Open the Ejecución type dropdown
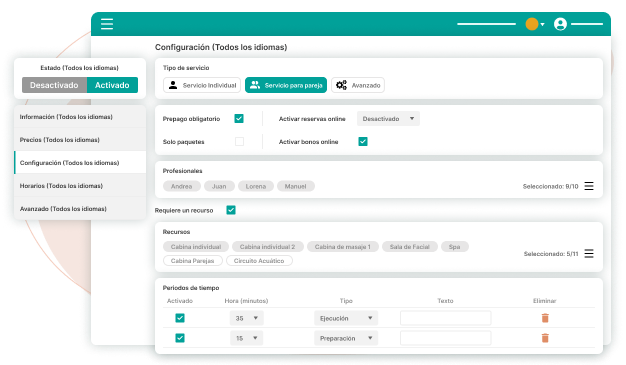This screenshot has height=365, width=626. 346,318
